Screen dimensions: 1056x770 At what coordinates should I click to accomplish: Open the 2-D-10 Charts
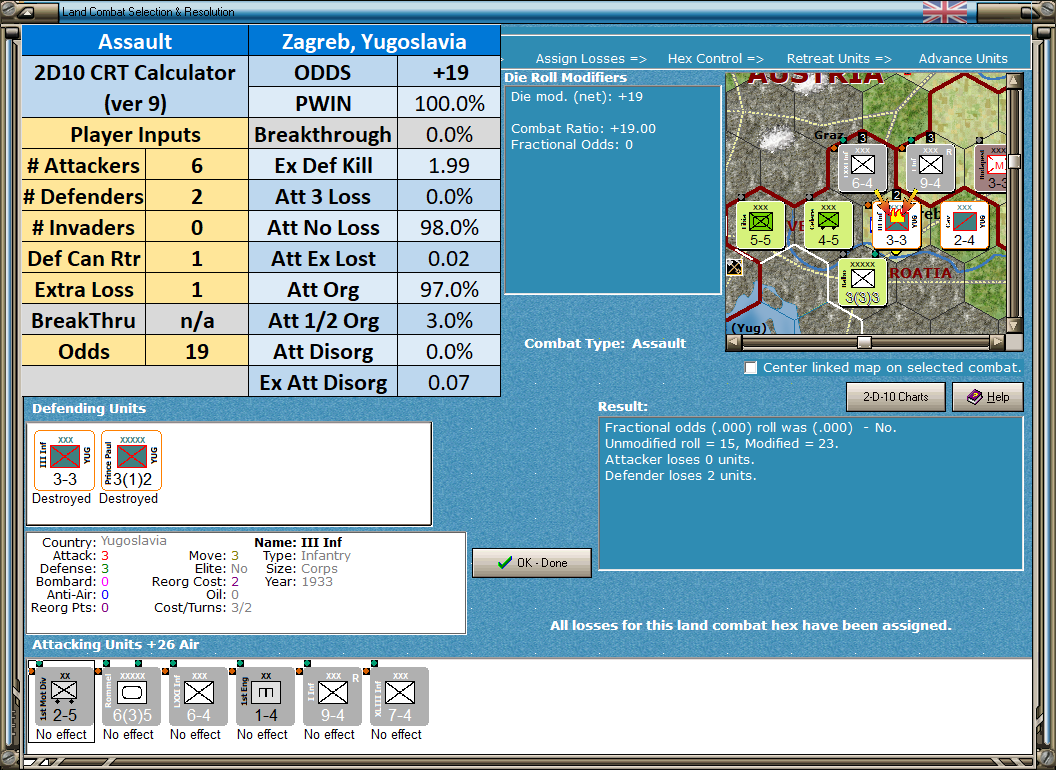896,397
